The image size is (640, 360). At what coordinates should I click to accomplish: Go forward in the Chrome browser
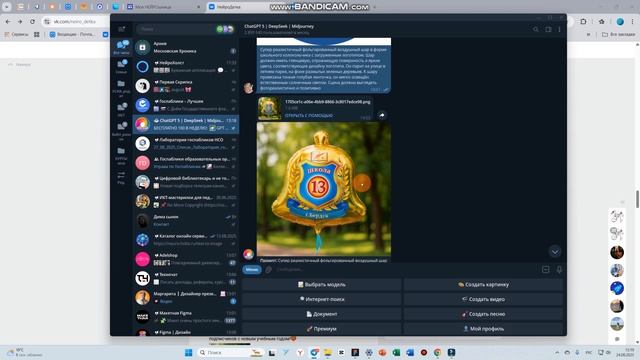[x=20, y=21]
